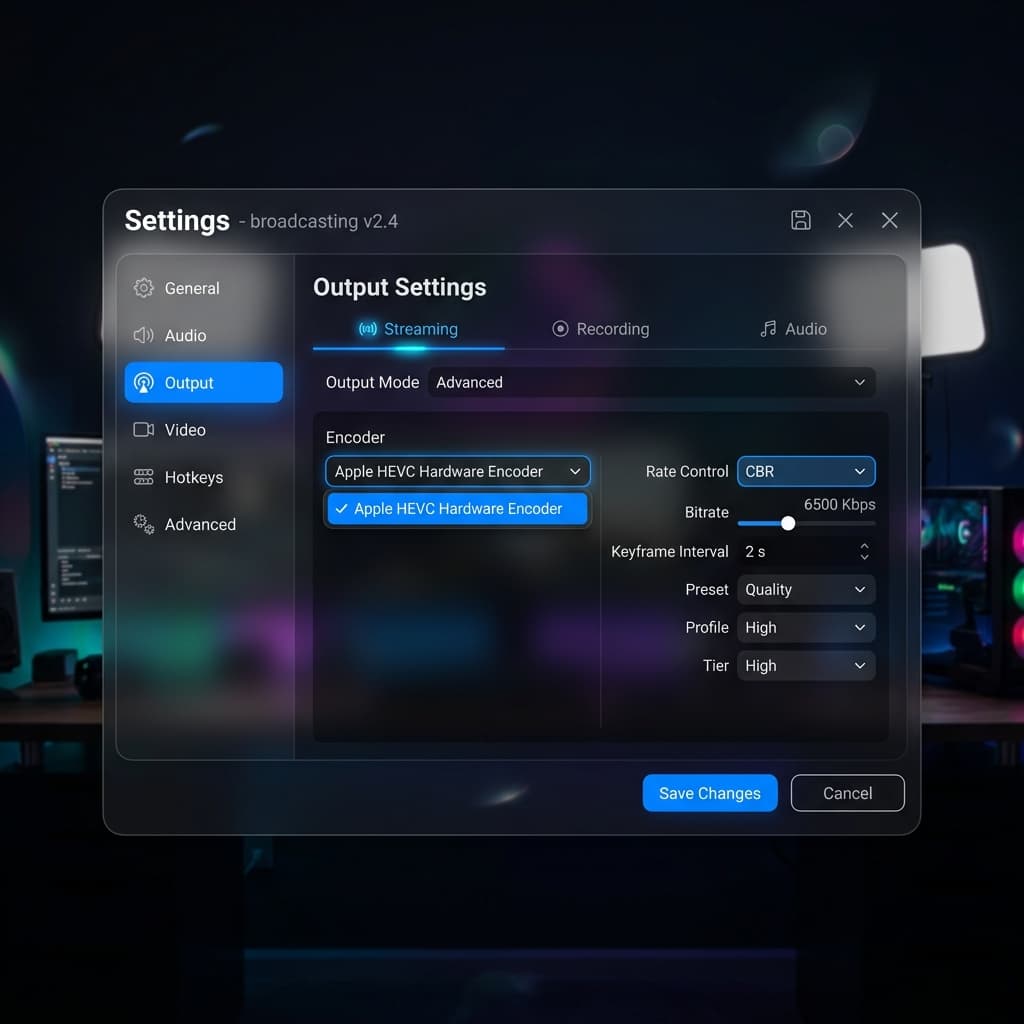The image size is (1024, 1024).
Task: Select the Recording radio button
Action: [x=560, y=328]
